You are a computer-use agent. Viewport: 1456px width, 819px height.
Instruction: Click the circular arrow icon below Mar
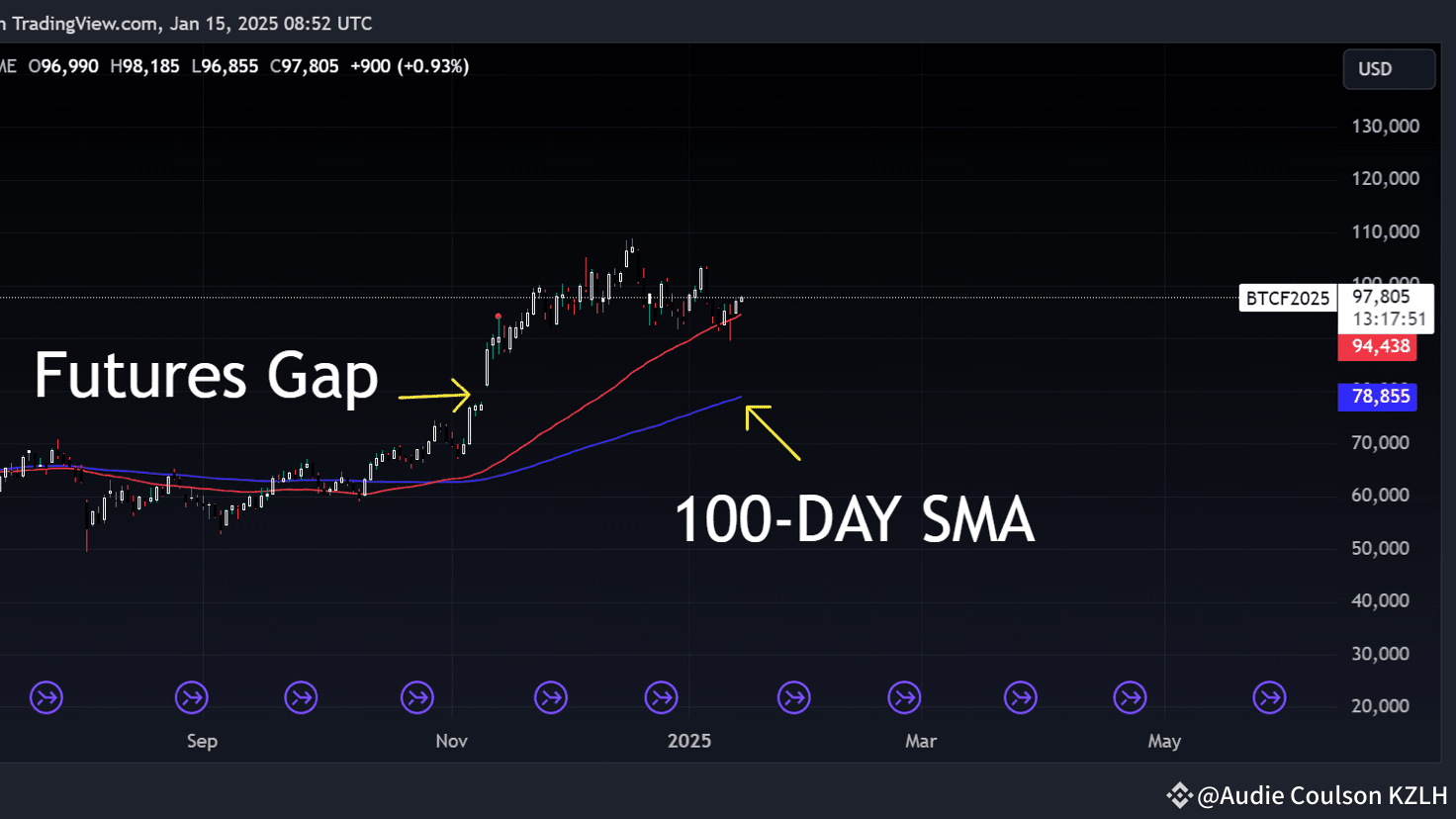904,697
